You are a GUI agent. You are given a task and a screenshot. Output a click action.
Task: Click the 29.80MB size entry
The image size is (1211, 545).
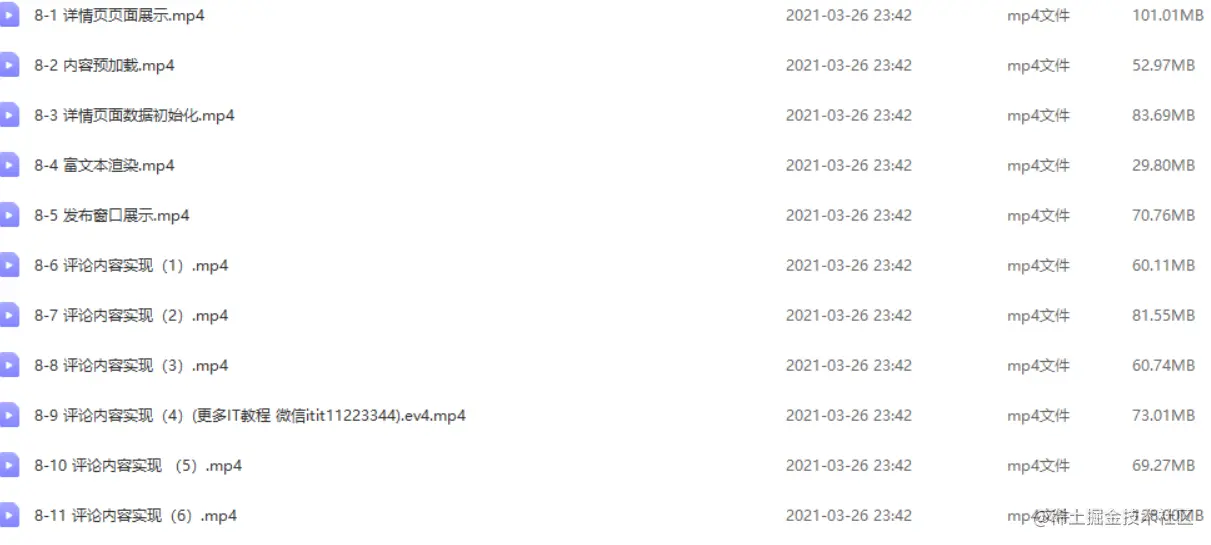click(1163, 165)
